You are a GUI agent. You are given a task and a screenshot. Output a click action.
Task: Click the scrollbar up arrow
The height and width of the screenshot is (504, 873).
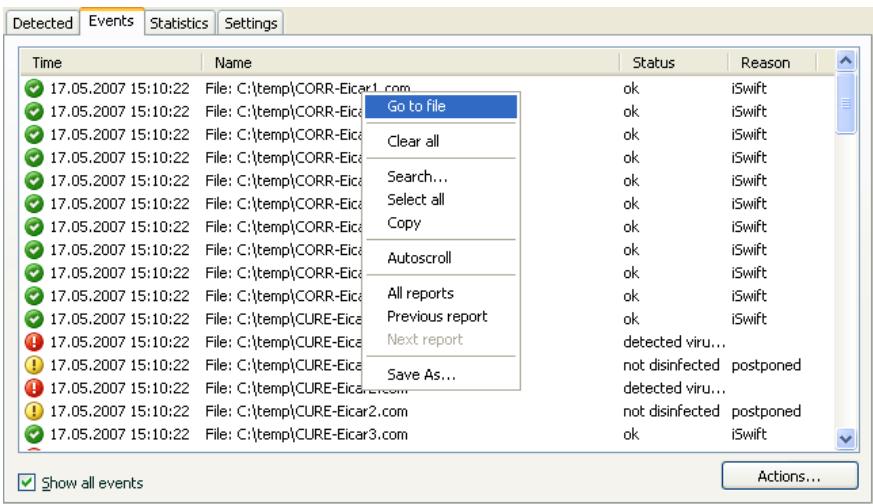coord(846,60)
